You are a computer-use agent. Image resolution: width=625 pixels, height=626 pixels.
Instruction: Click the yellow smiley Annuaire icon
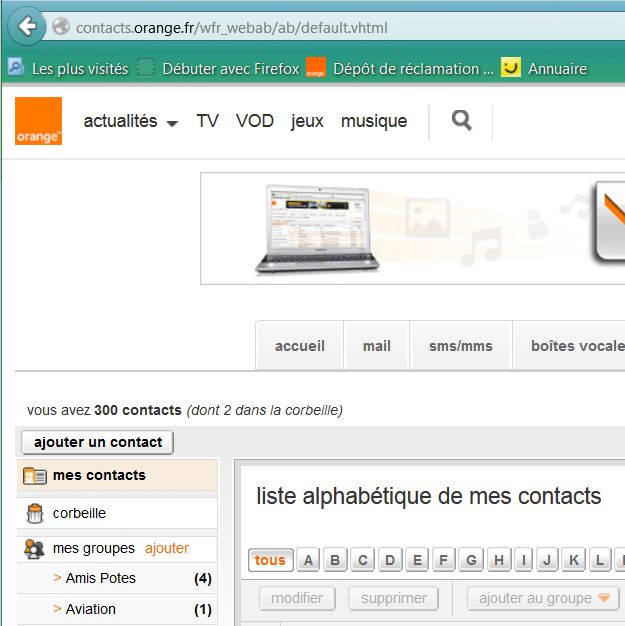point(511,67)
